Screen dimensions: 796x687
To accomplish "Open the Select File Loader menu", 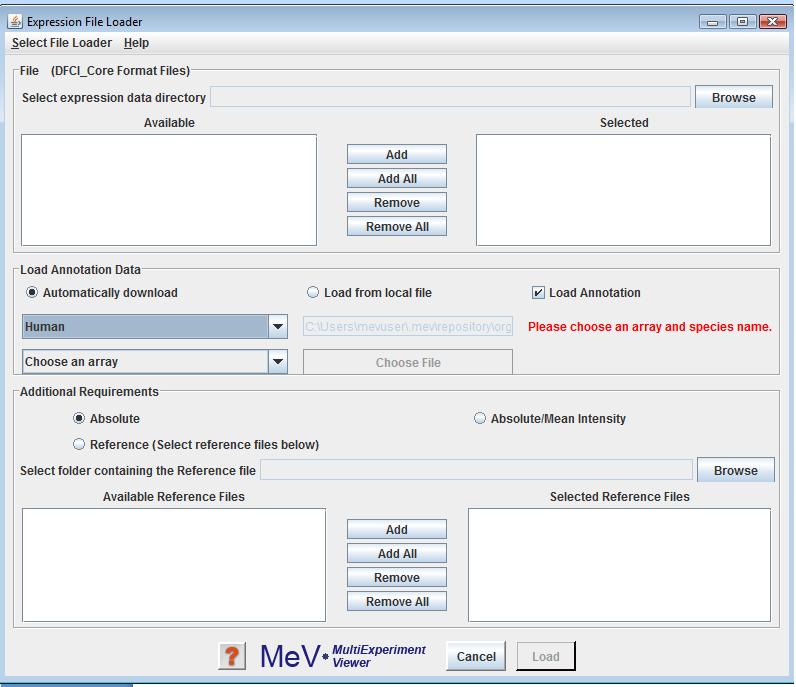I will [62, 43].
